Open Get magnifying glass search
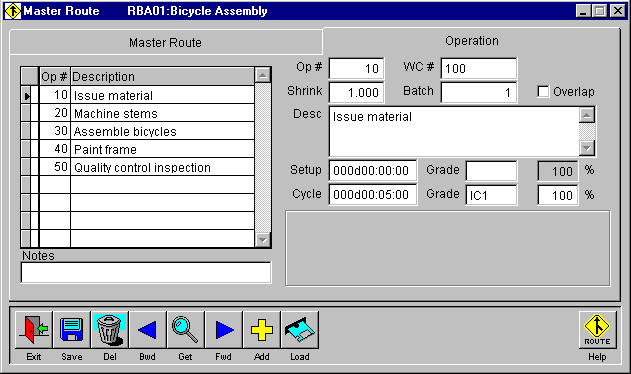The width and height of the screenshot is (631, 374). (185, 330)
